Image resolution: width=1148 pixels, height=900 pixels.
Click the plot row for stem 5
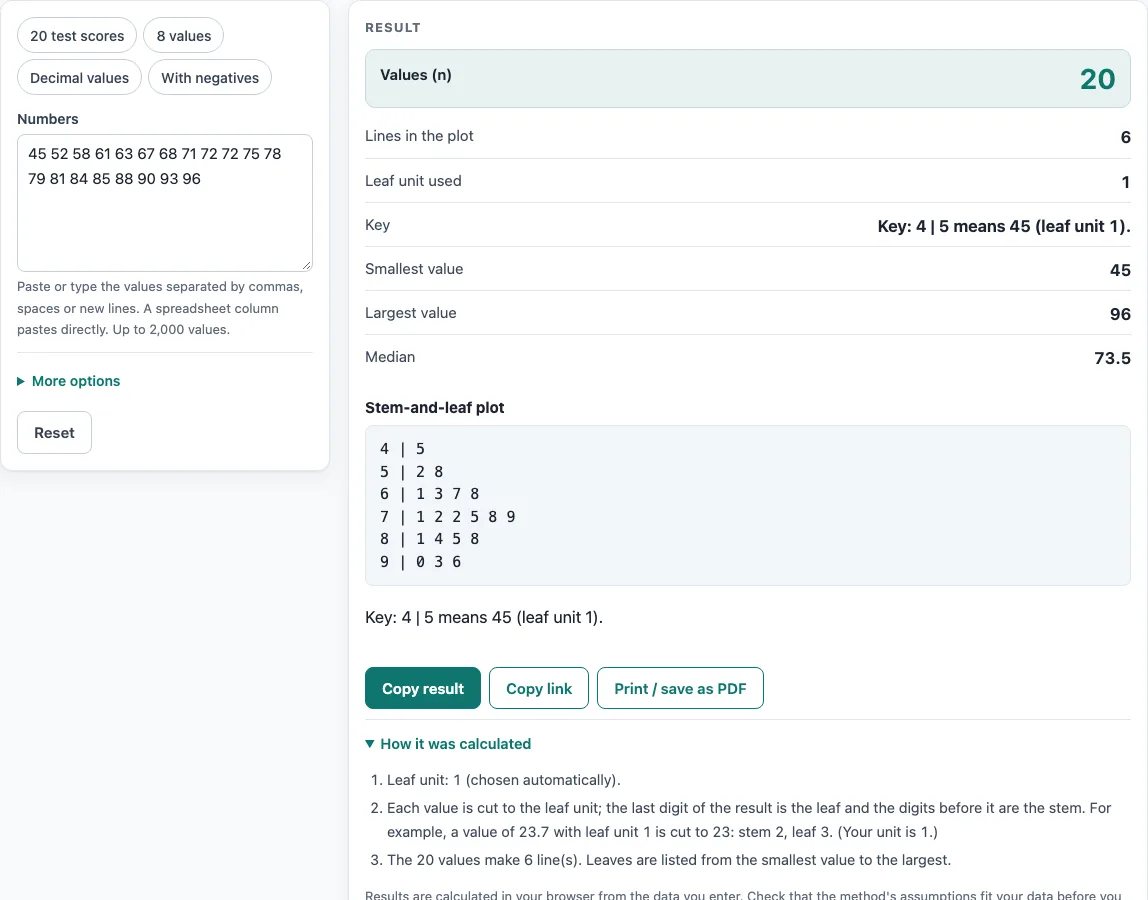tap(411, 472)
